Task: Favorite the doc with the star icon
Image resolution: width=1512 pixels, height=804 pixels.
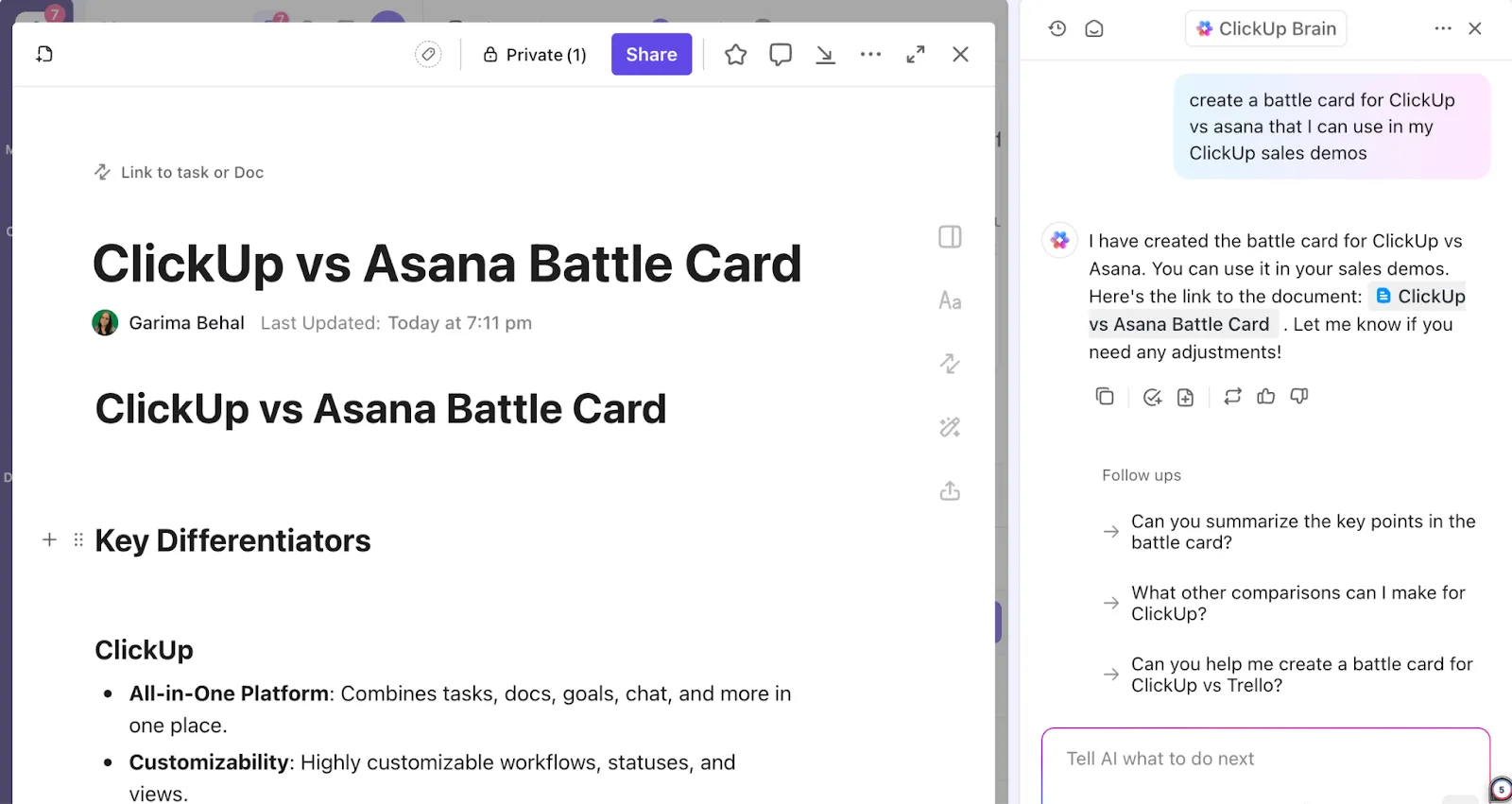Action: pos(735,55)
